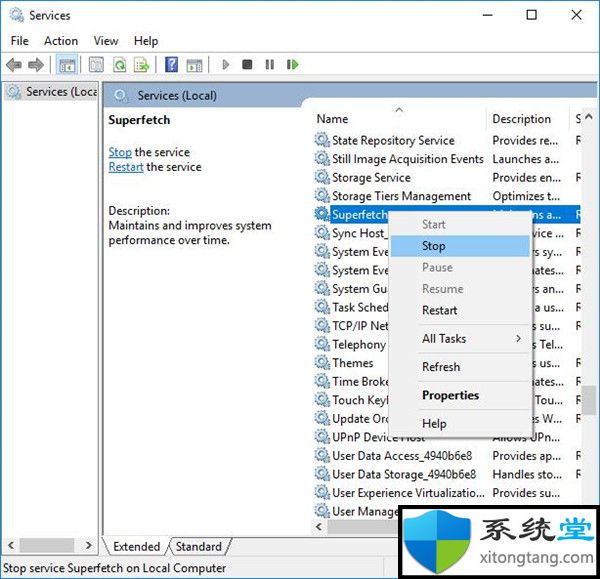The image size is (600, 579).
Task: Click gear icon of Storage Service
Action: pyautogui.click(x=322, y=177)
